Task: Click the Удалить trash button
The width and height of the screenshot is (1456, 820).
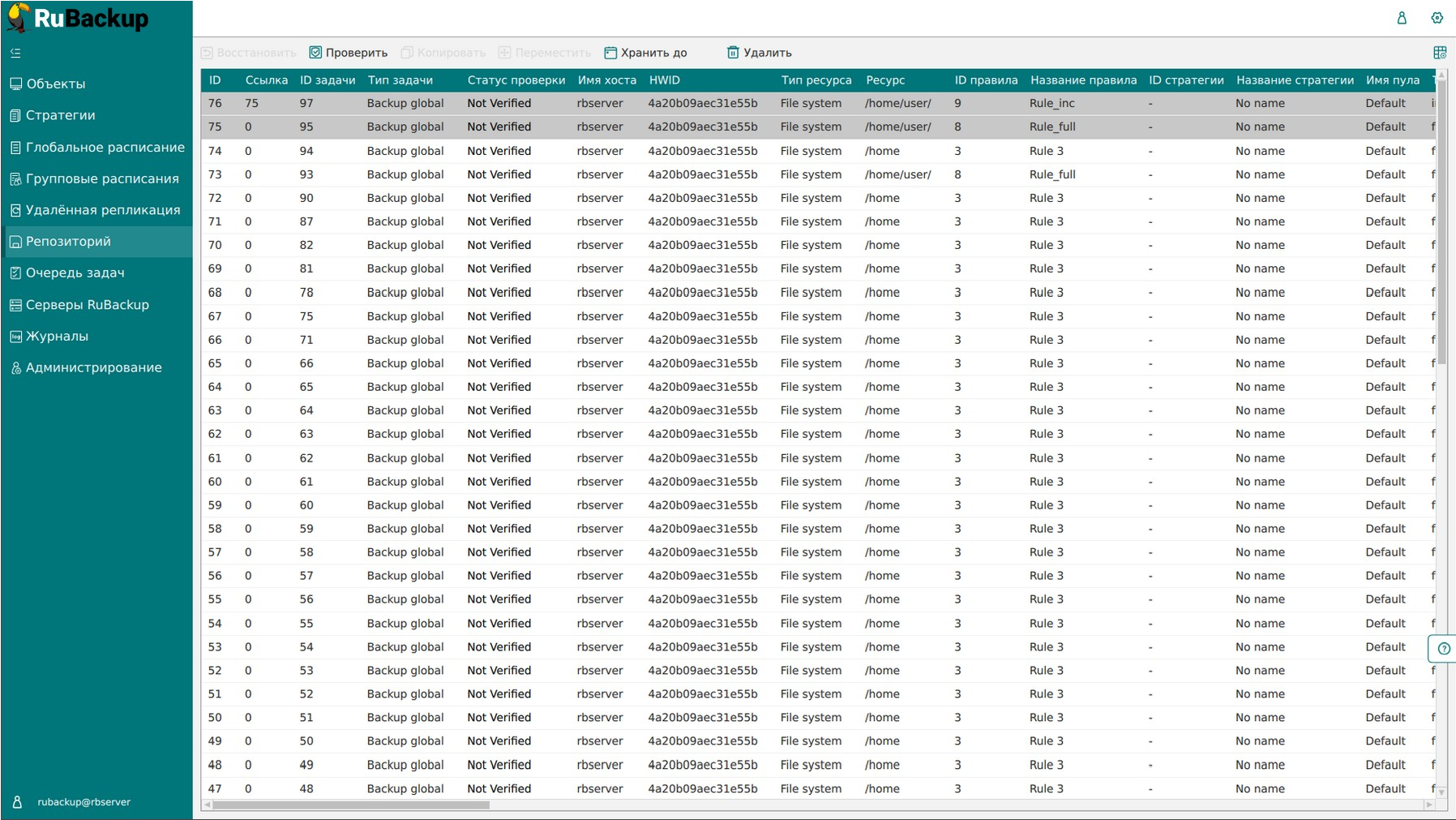Action: click(760, 53)
